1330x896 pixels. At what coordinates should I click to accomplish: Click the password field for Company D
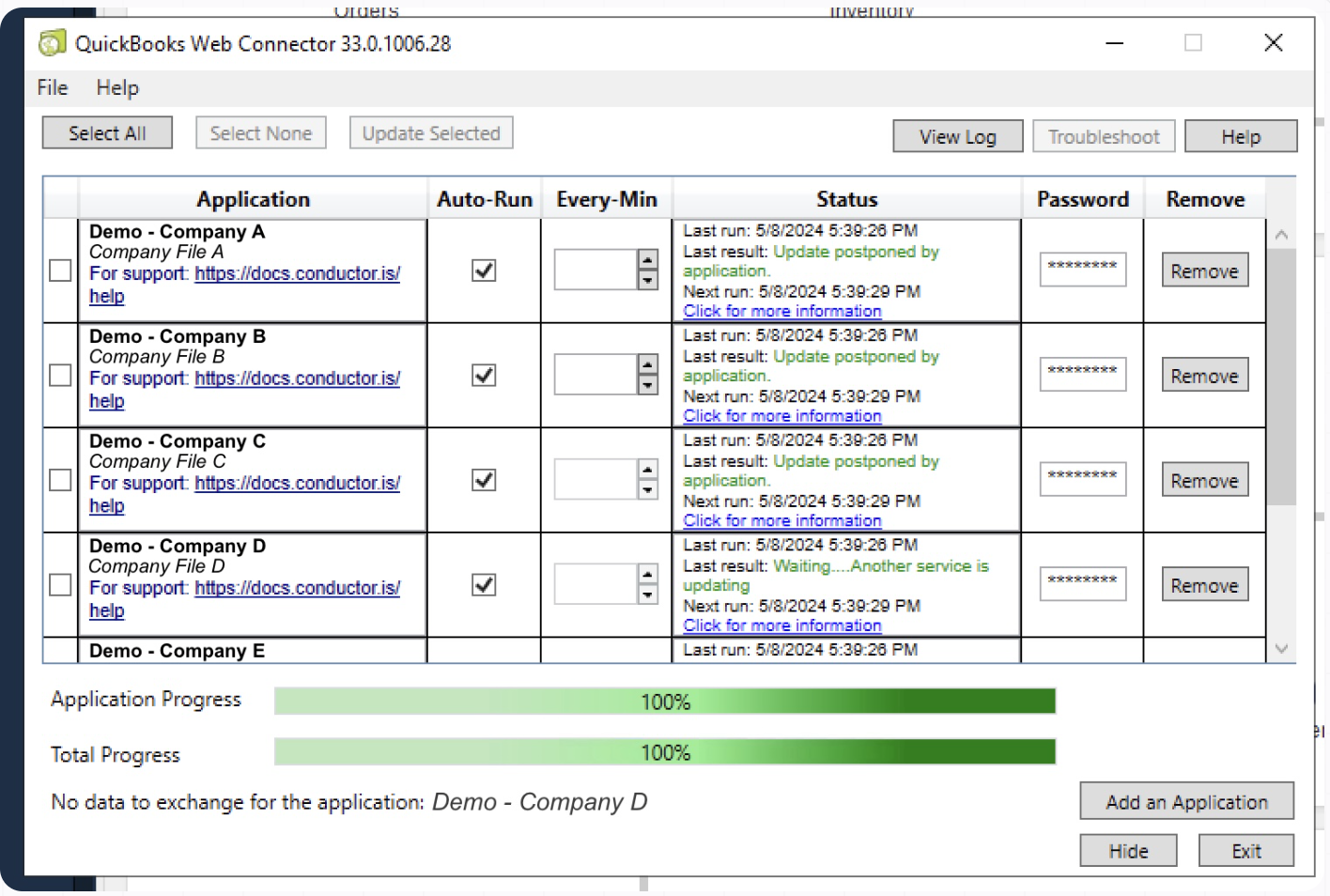tap(1083, 584)
